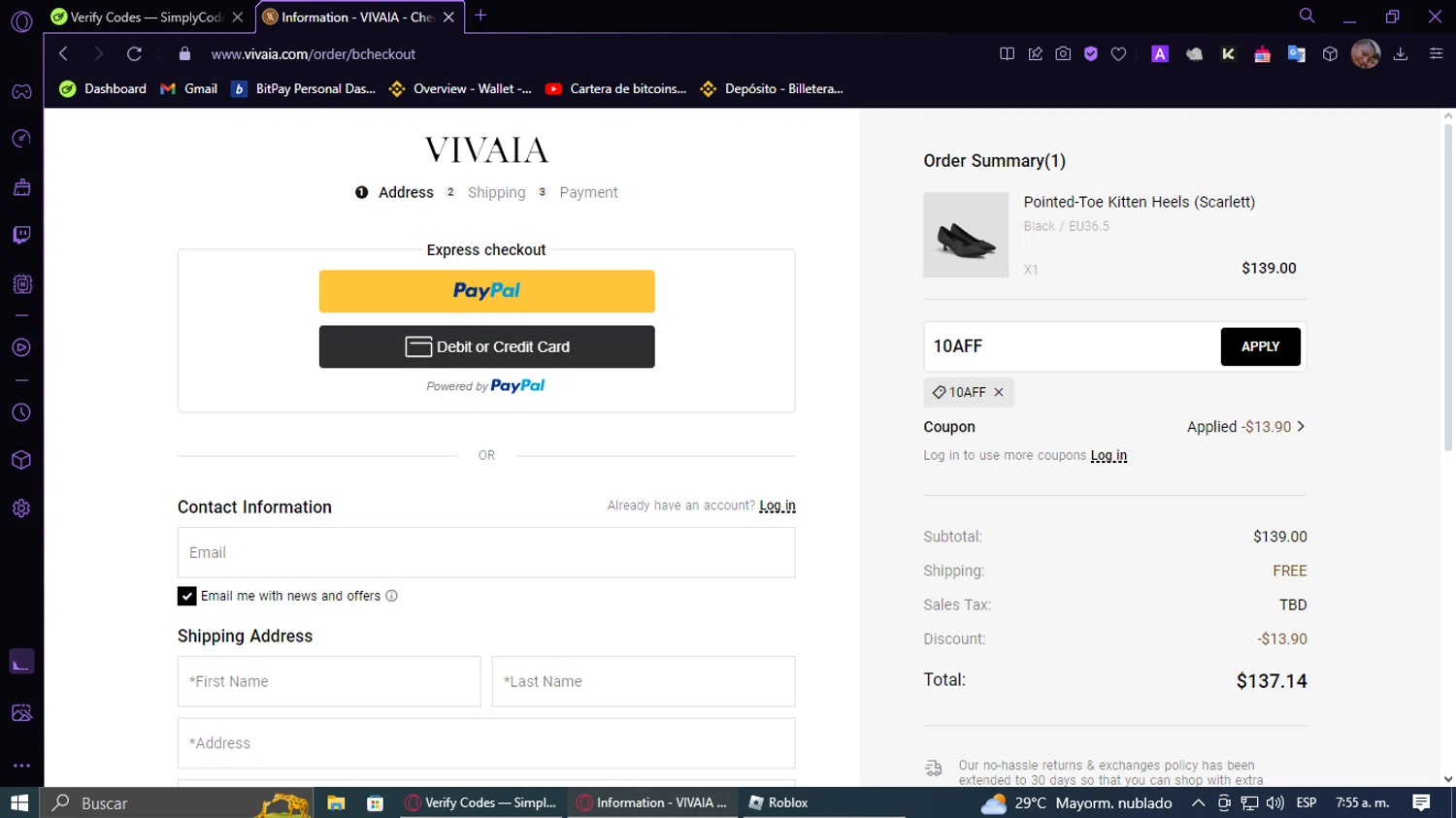Open Cartera de bitcoins bookmark
This screenshot has height=818, width=1456.
coord(615,89)
